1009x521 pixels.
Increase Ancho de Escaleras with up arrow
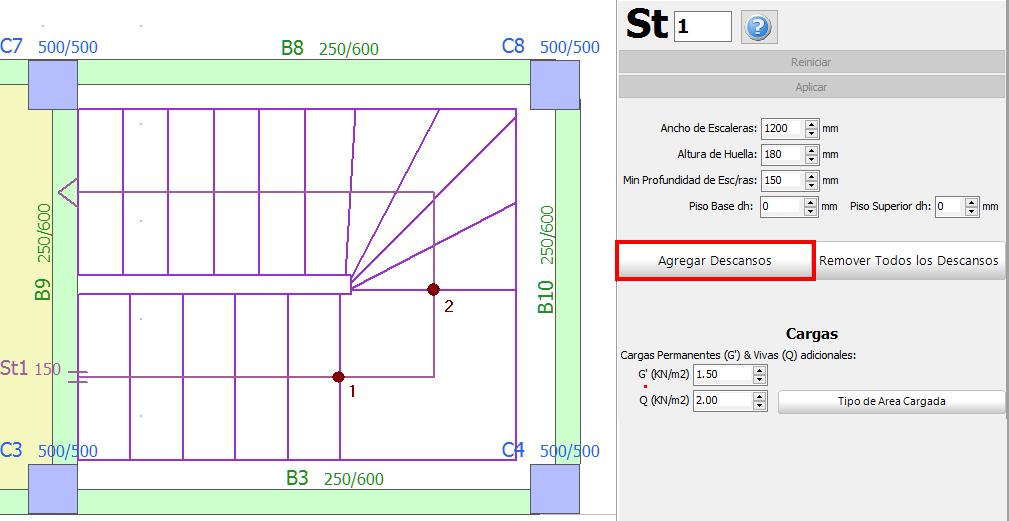(x=811, y=124)
